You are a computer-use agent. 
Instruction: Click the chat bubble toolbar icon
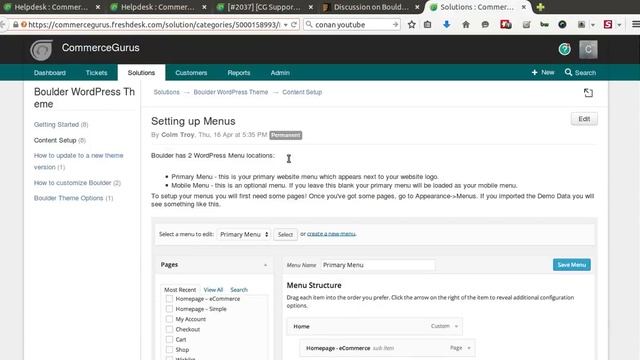(x=485, y=24)
